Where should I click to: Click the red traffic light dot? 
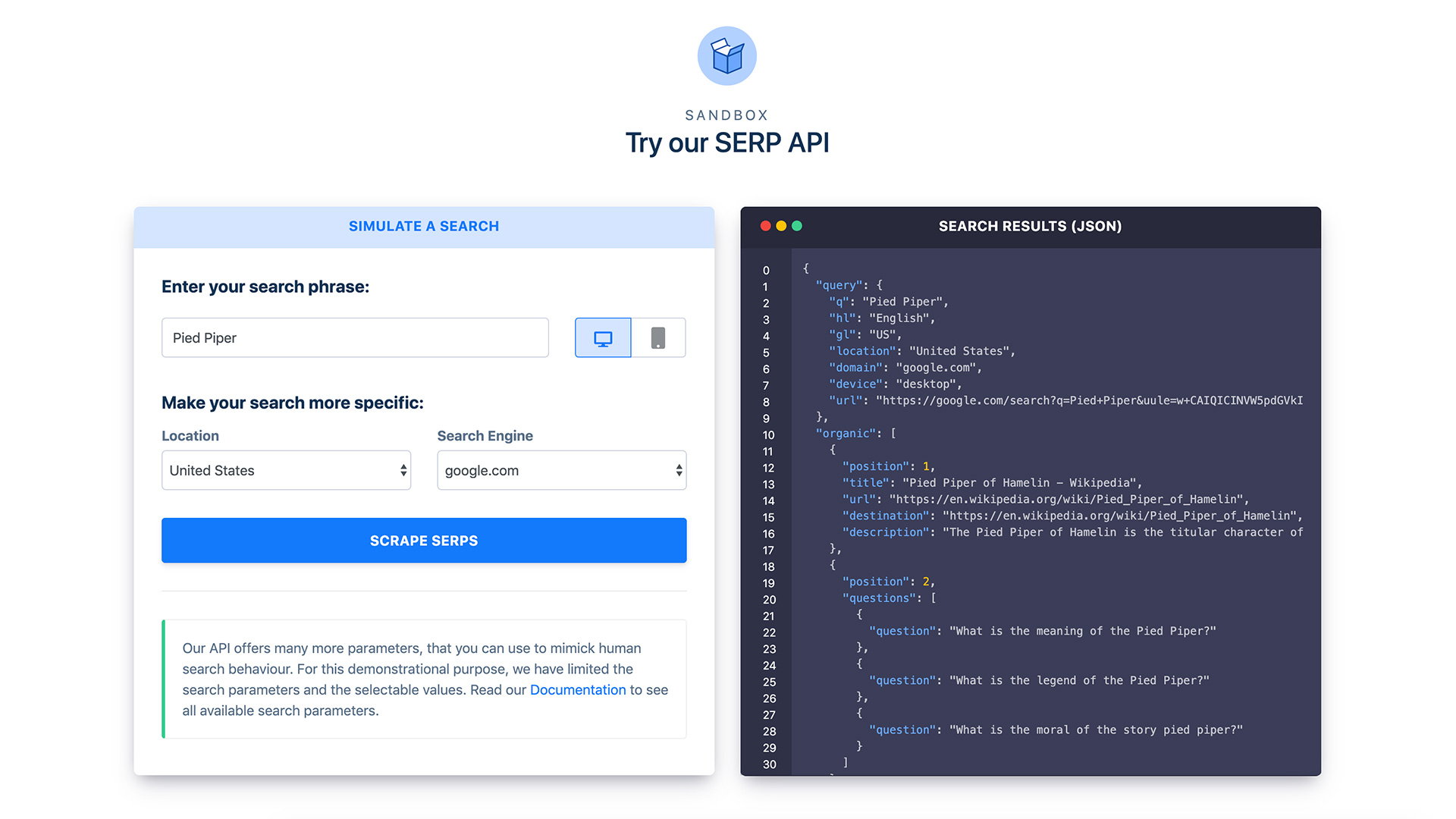764,225
